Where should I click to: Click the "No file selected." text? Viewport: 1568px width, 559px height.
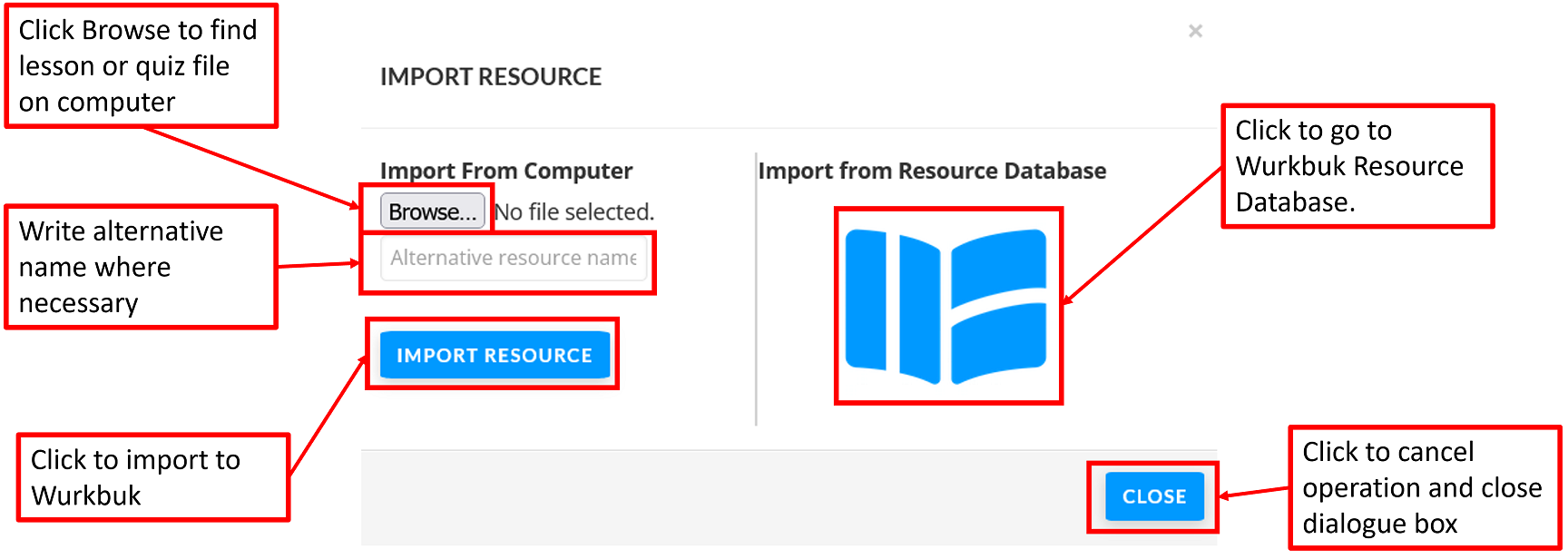574,212
